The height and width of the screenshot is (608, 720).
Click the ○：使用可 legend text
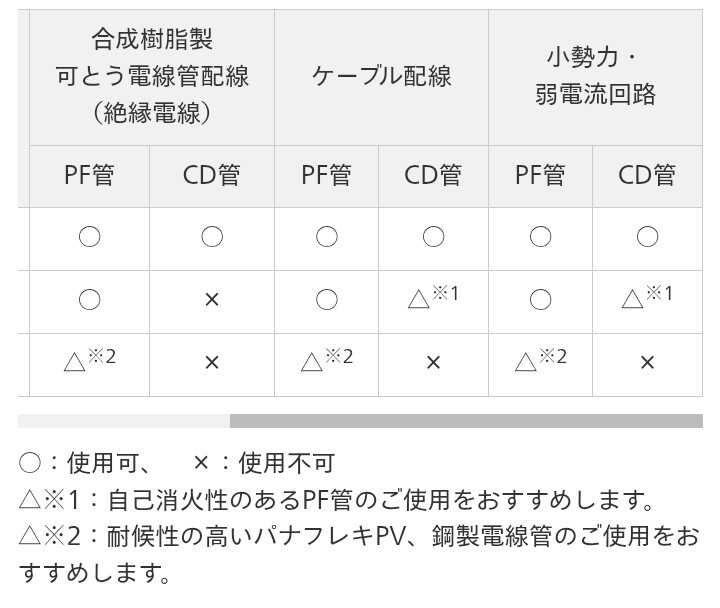click(x=84, y=463)
